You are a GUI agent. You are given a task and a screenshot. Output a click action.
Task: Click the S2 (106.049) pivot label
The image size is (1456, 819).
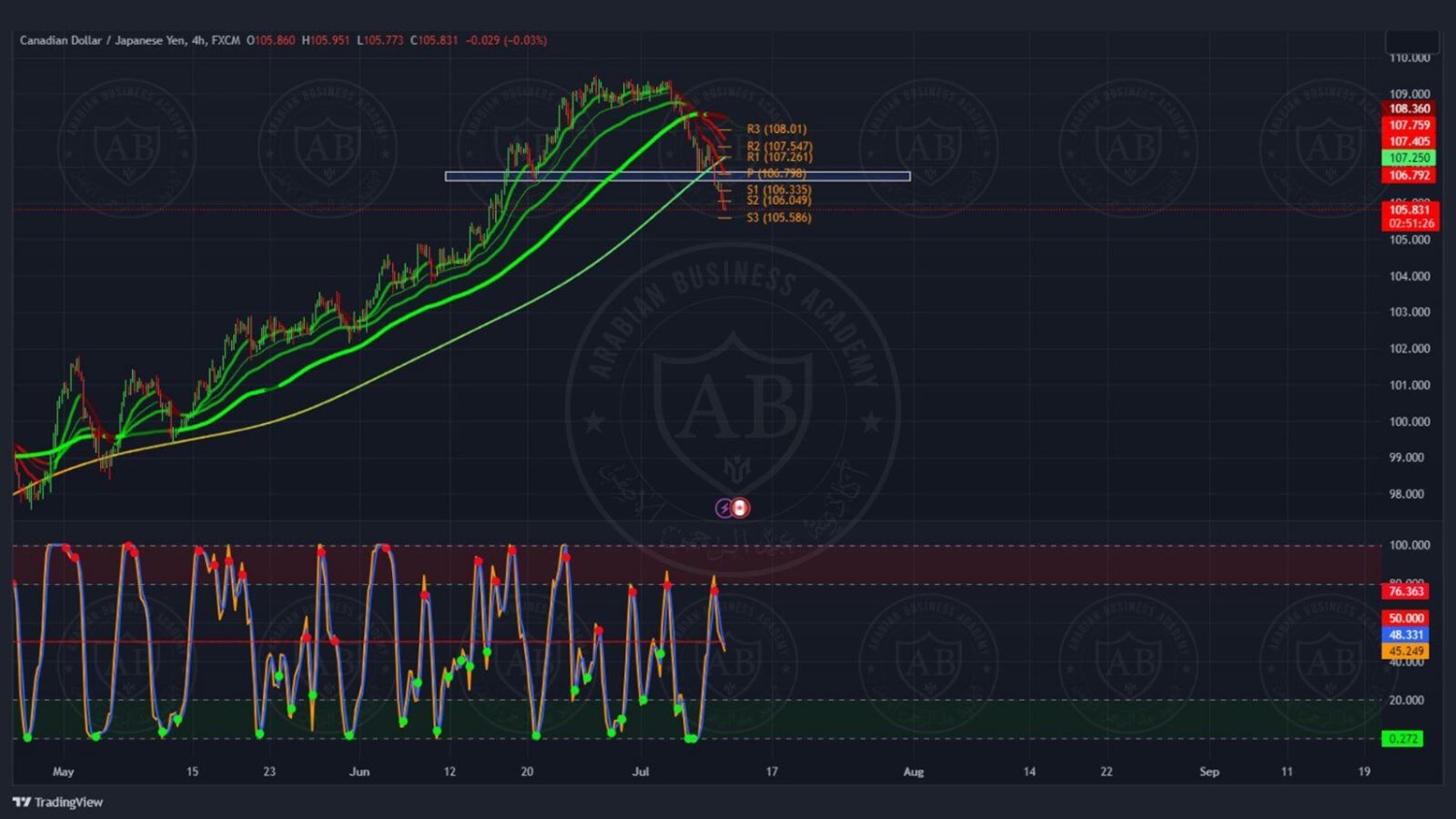(x=778, y=201)
